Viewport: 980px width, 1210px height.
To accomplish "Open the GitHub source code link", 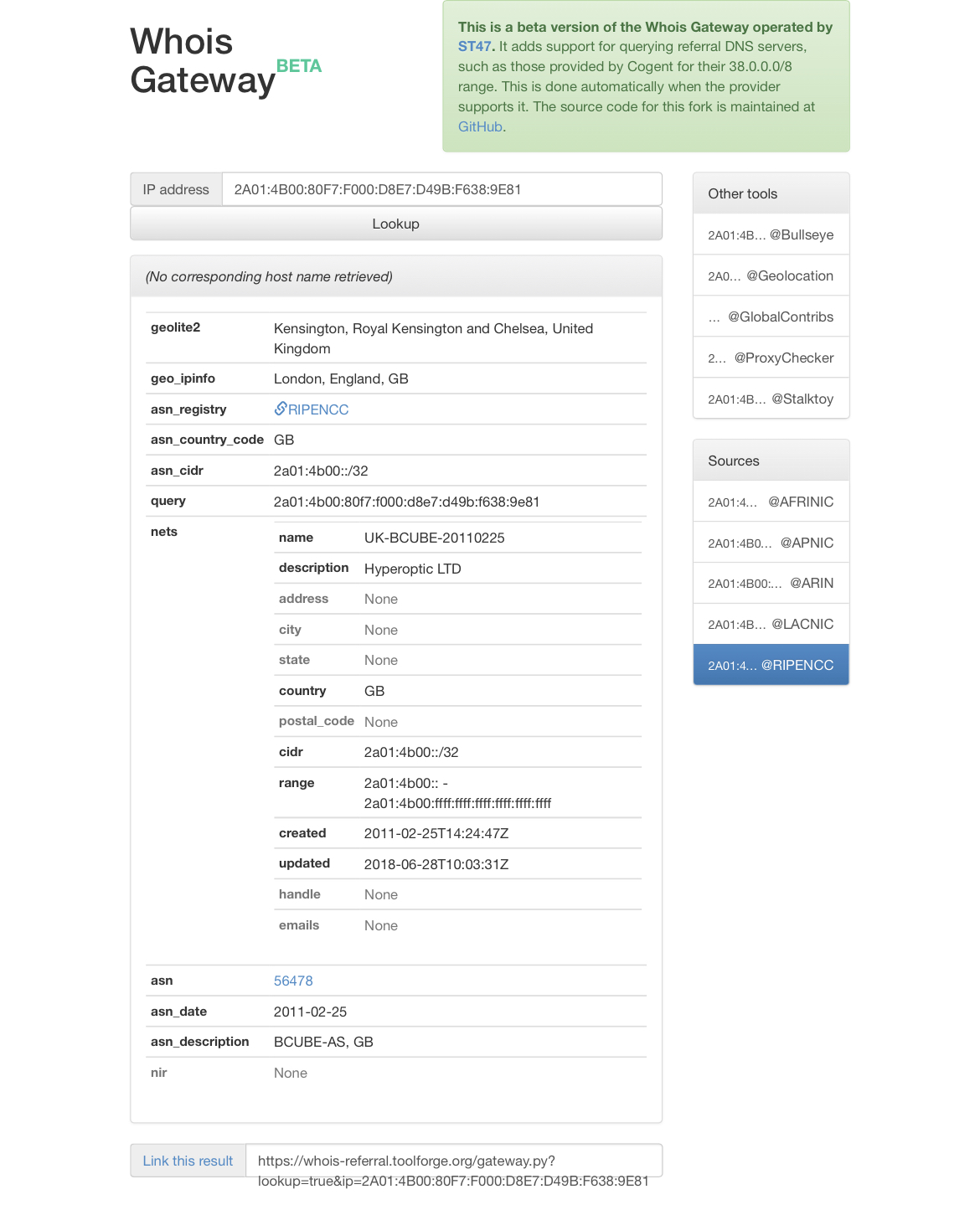I will click(480, 126).
